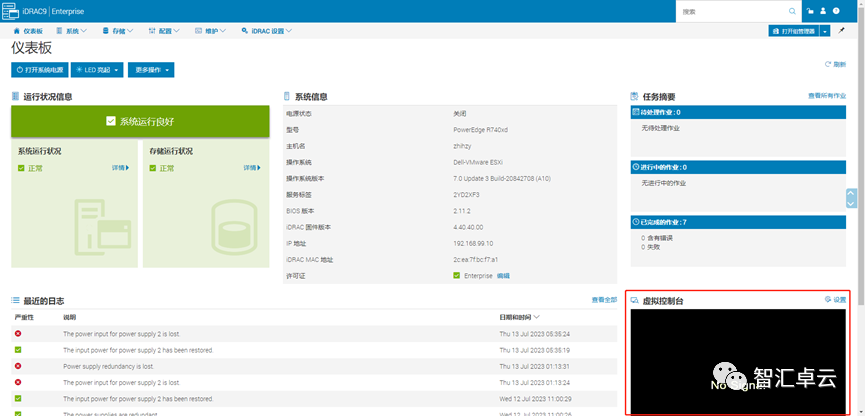
Task: Click the scroll-down chevron widget at right edge
Action: click(851, 203)
